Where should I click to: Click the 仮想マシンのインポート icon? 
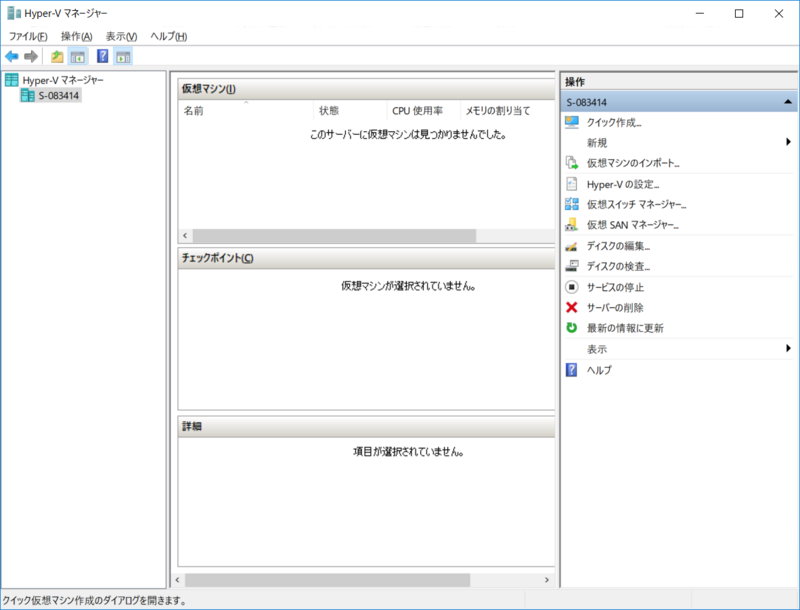(x=572, y=163)
